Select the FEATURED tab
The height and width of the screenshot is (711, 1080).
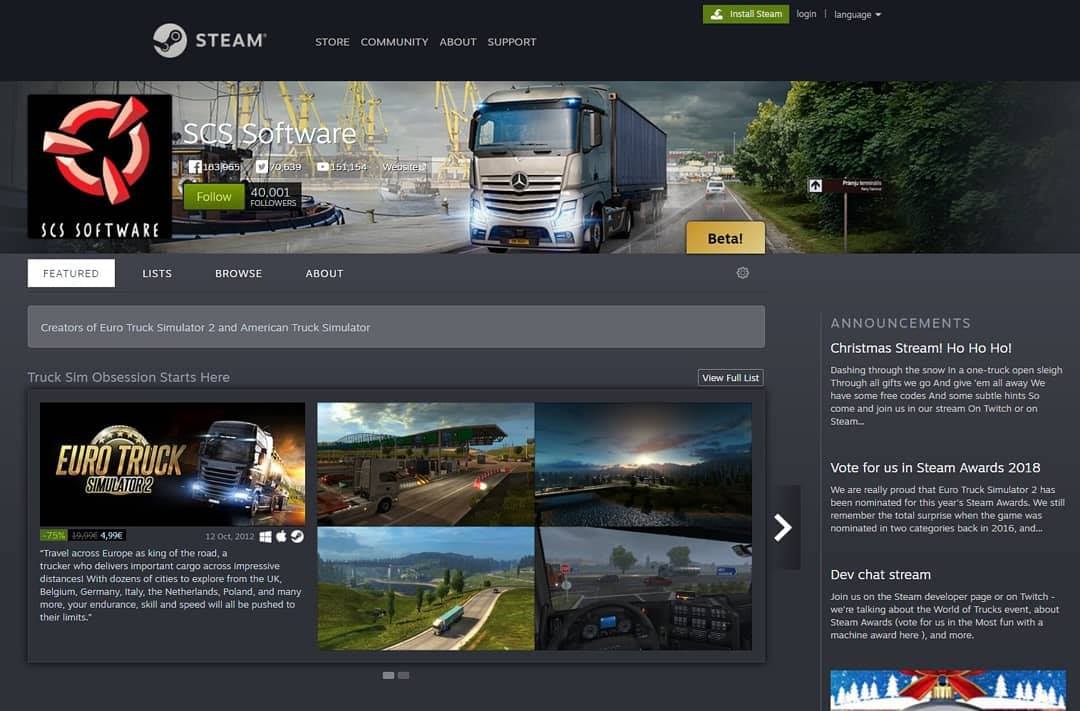click(x=71, y=274)
